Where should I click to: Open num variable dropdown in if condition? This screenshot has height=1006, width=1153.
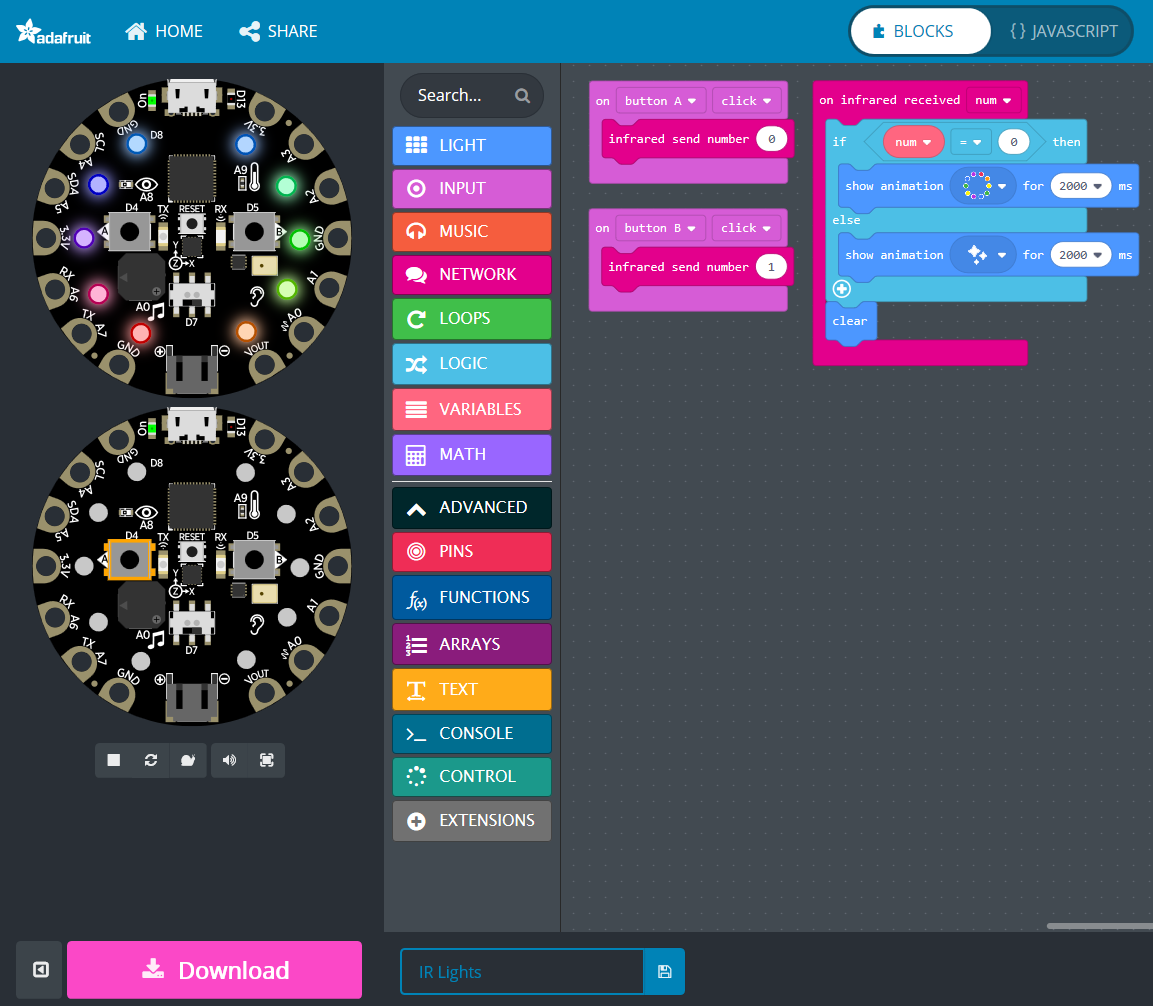(x=913, y=142)
